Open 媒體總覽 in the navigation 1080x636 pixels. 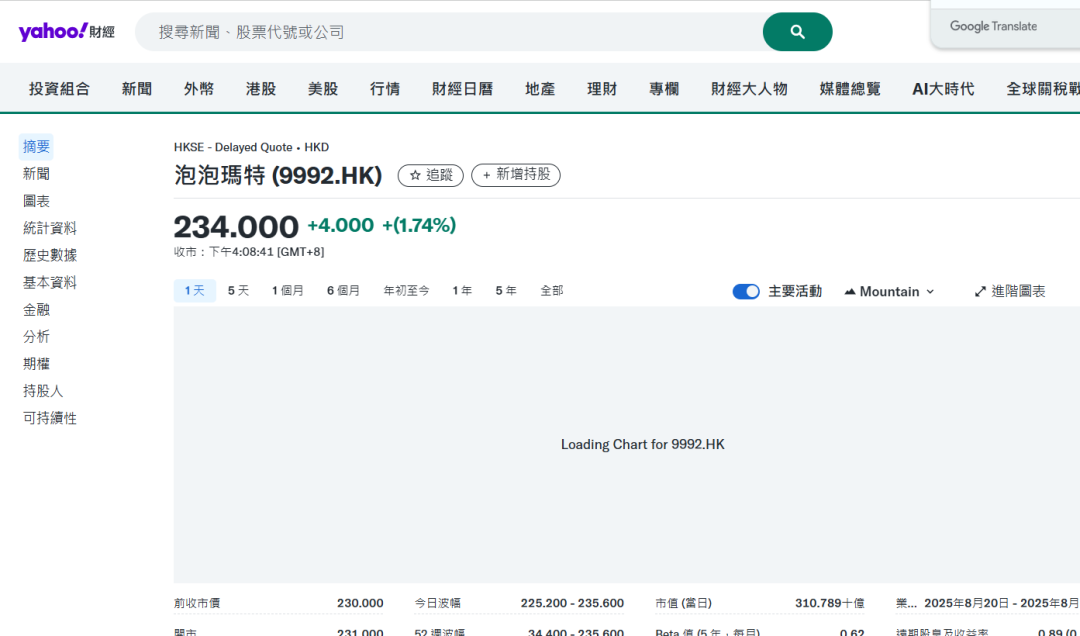point(850,89)
